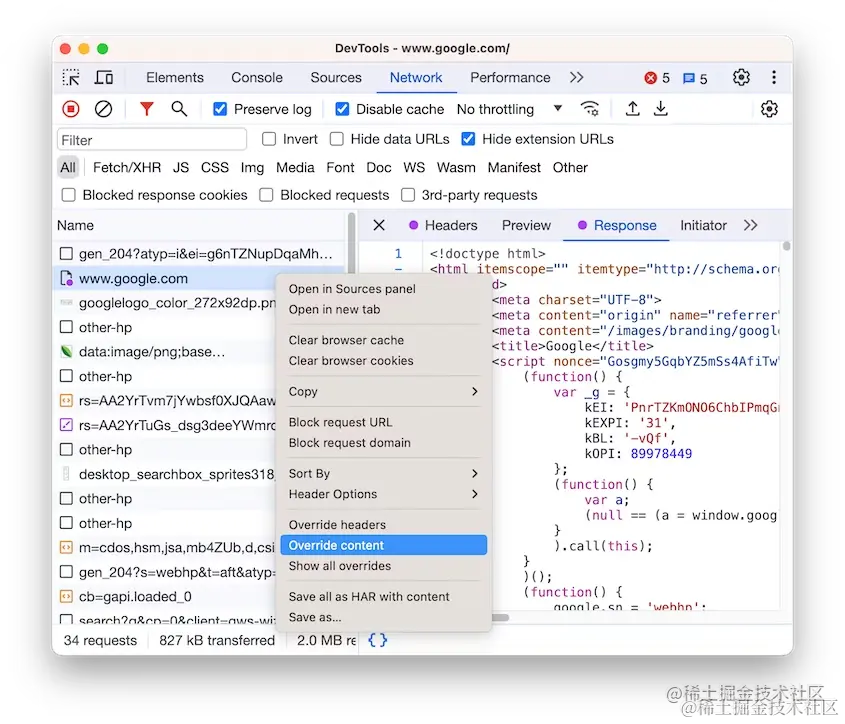This screenshot has height=724, width=845.
Task: Switch to the Console panel tab
Action: point(257,78)
